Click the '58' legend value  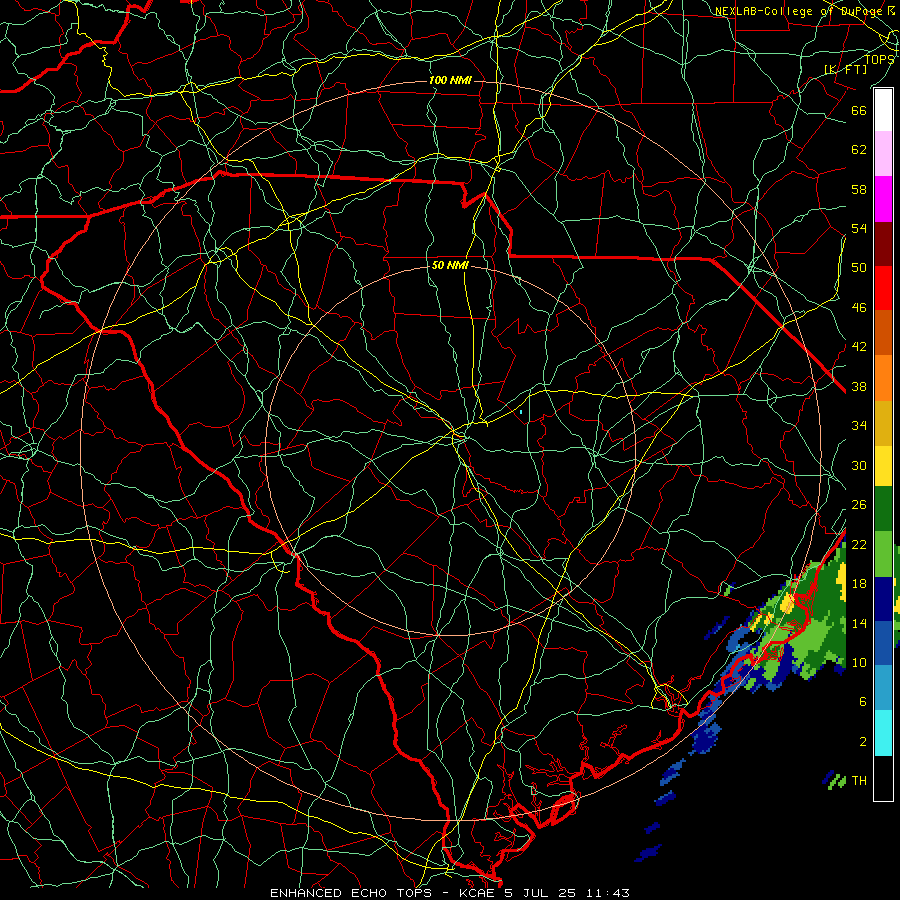tap(859, 189)
